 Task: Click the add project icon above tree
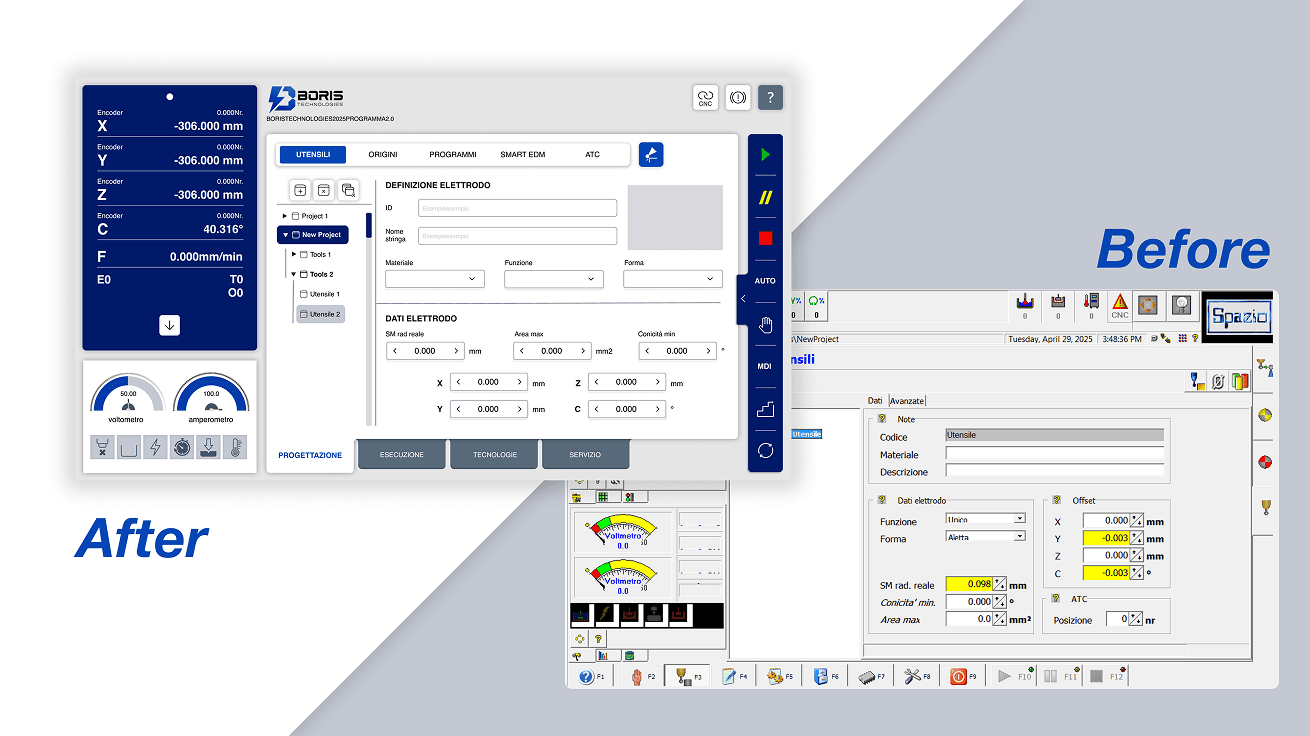299,190
